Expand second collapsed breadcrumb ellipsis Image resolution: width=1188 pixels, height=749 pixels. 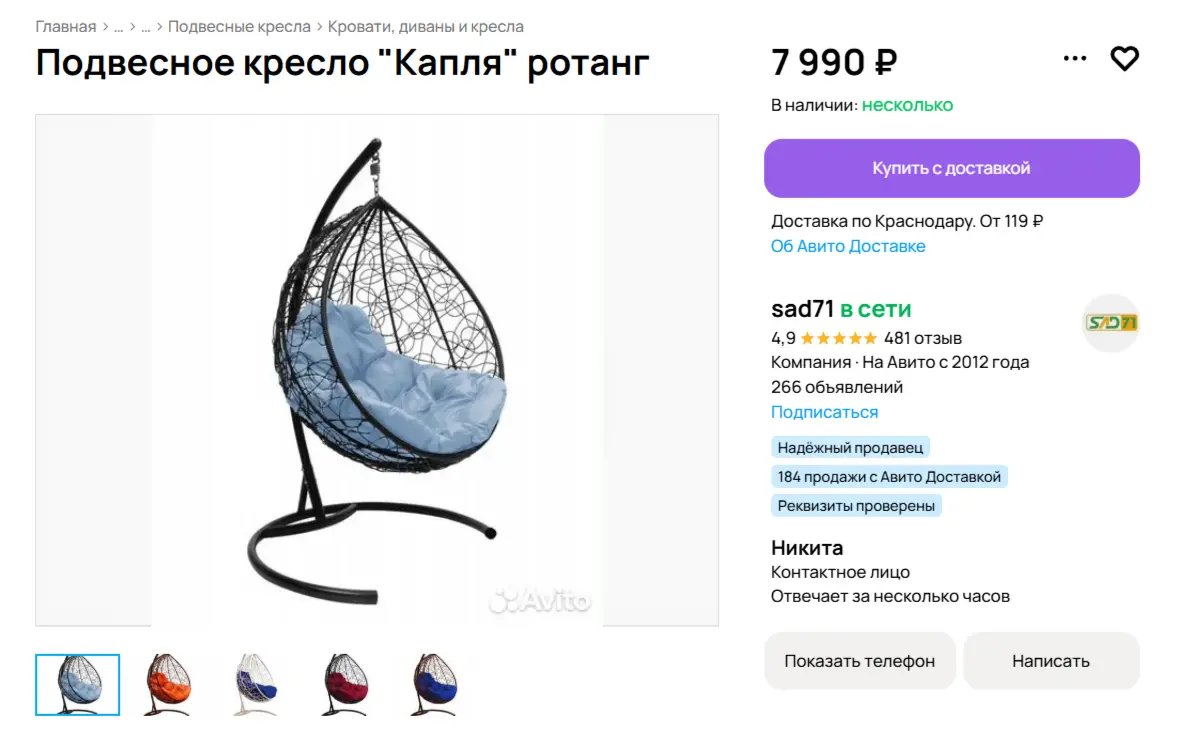click(146, 27)
